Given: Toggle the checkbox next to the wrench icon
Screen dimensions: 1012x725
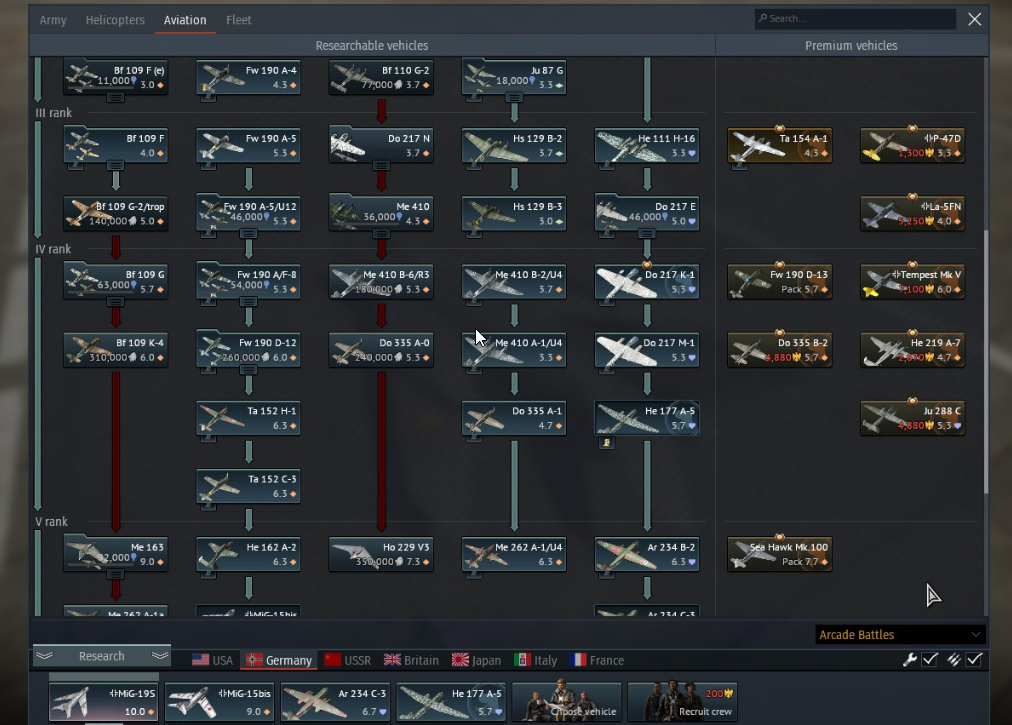Looking at the screenshot, I should 930,659.
